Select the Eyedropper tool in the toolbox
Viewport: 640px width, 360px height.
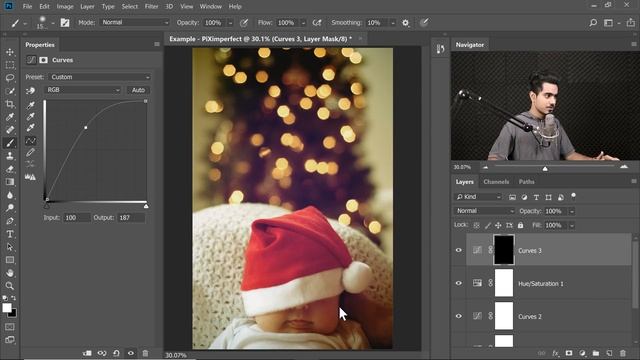(10, 117)
